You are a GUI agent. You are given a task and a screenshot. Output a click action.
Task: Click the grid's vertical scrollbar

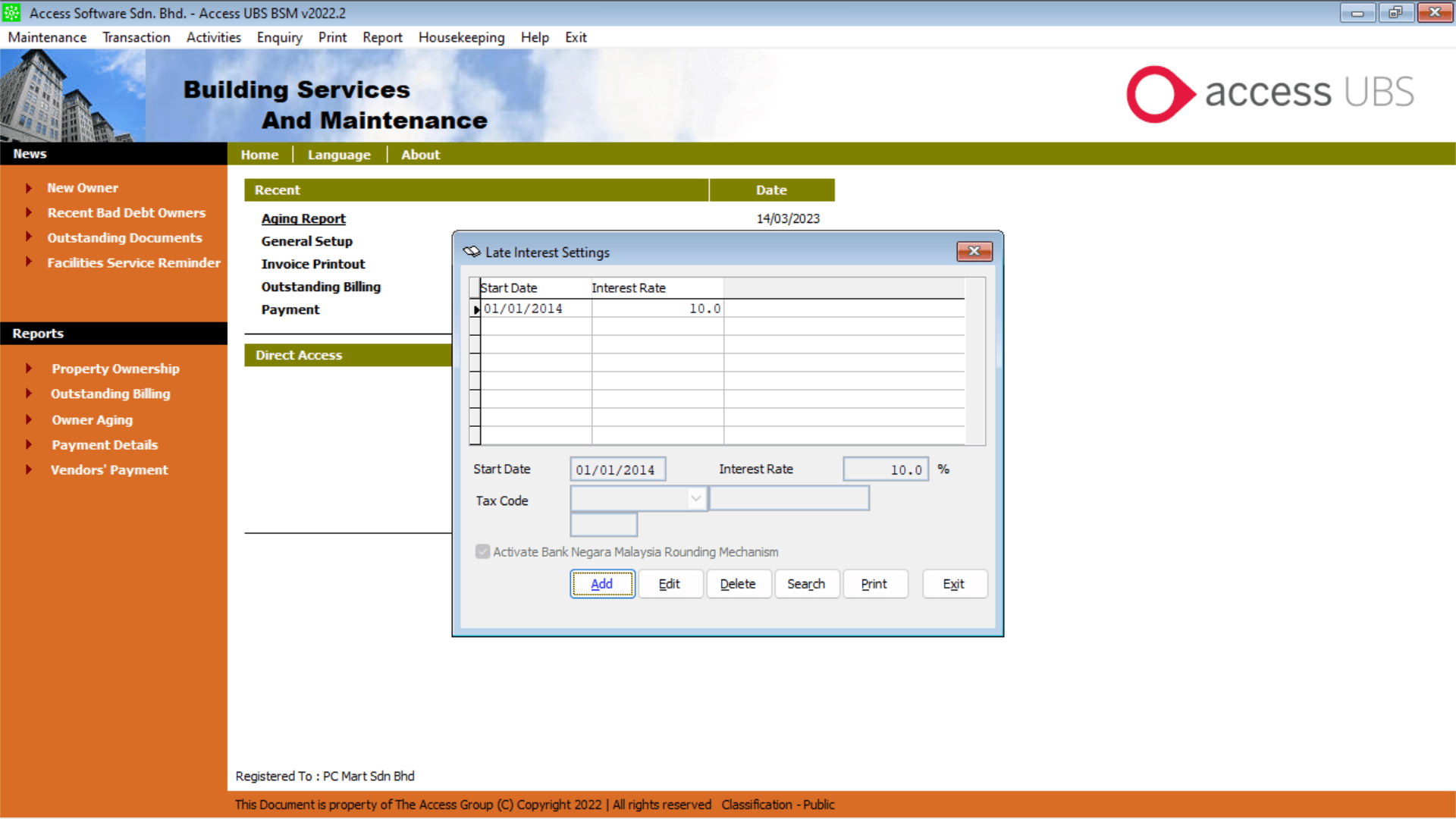click(x=974, y=362)
